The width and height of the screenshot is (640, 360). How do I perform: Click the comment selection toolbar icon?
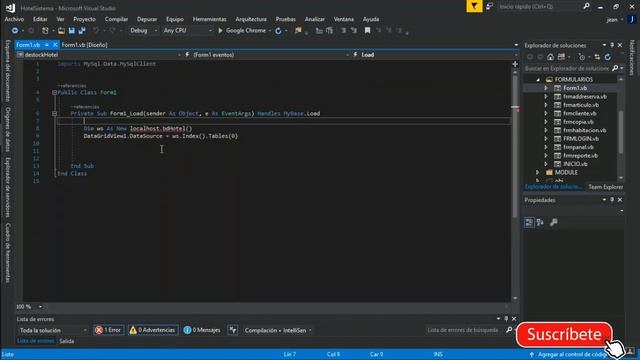pyautogui.click(x=343, y=31)
